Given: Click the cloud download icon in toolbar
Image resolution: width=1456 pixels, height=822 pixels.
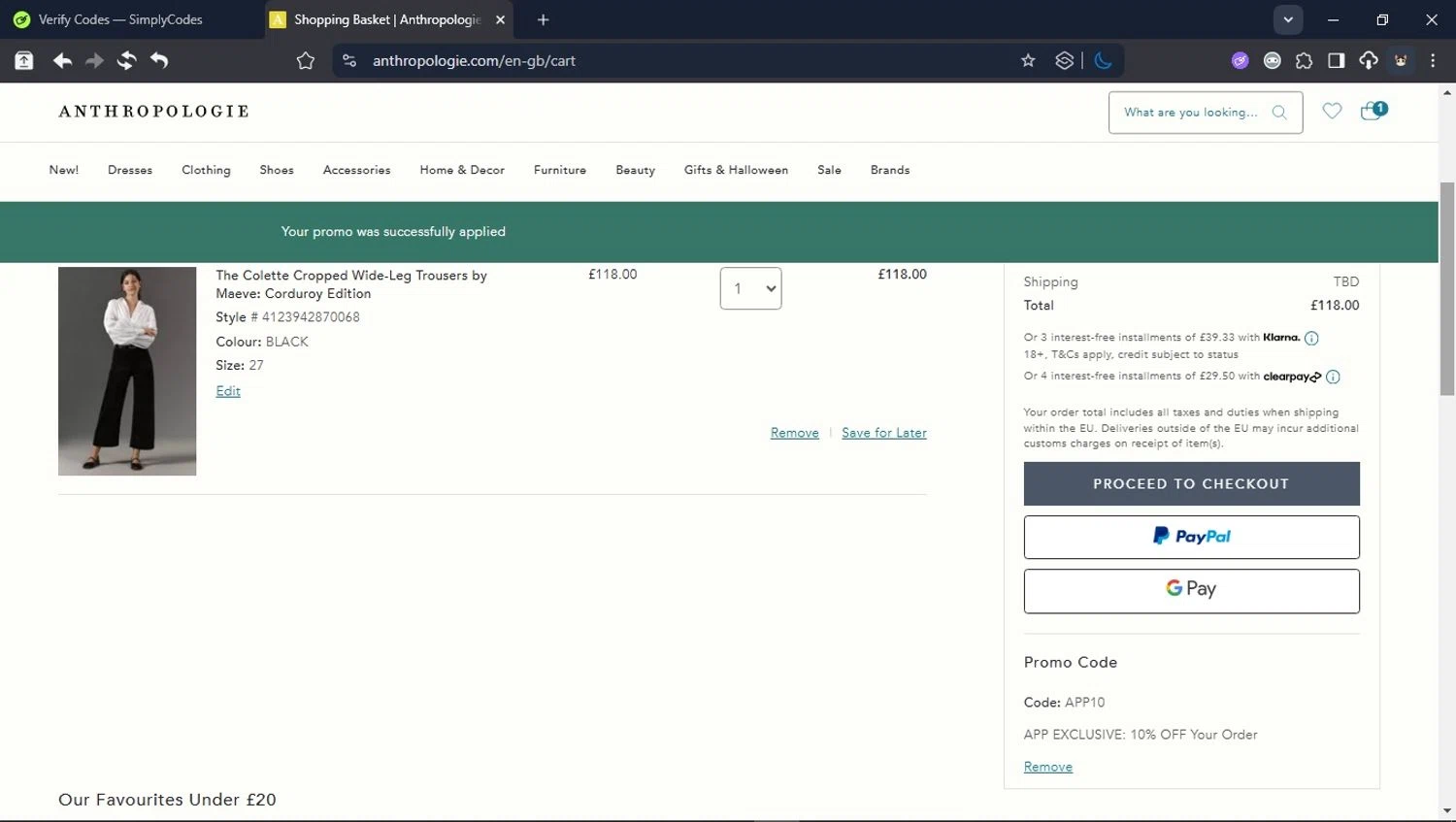Looking at the screenshot, I should coord(1369,61).
